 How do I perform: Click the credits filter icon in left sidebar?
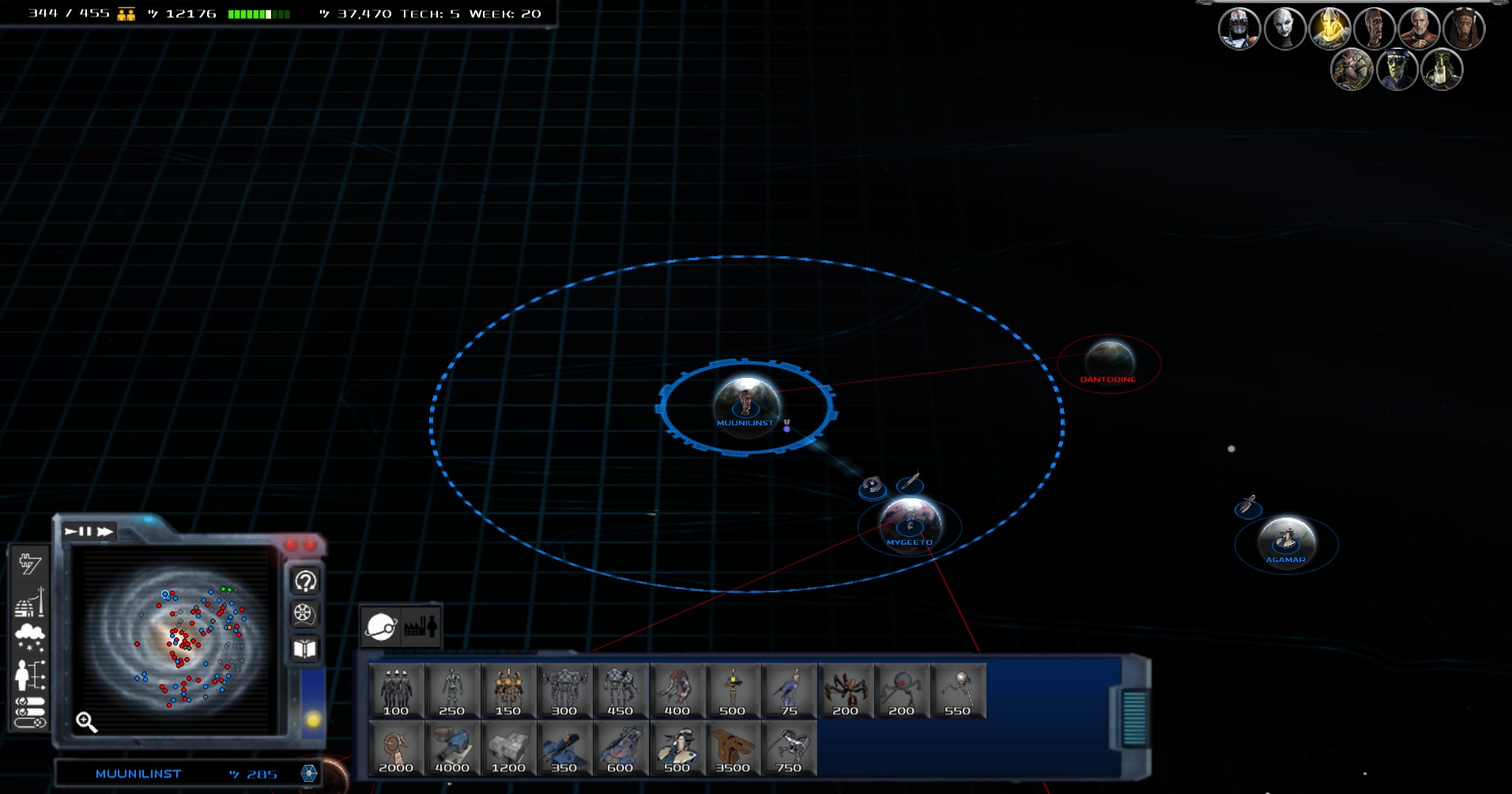click(x=29, y=563)
